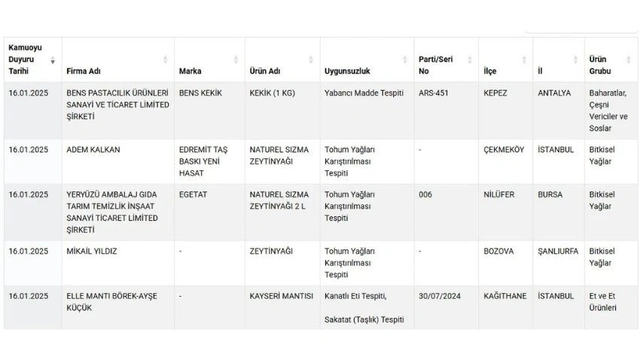Sort İlçe column with arrow icon
The height and width of the screenshot is (360, 640).
point(524,60)
